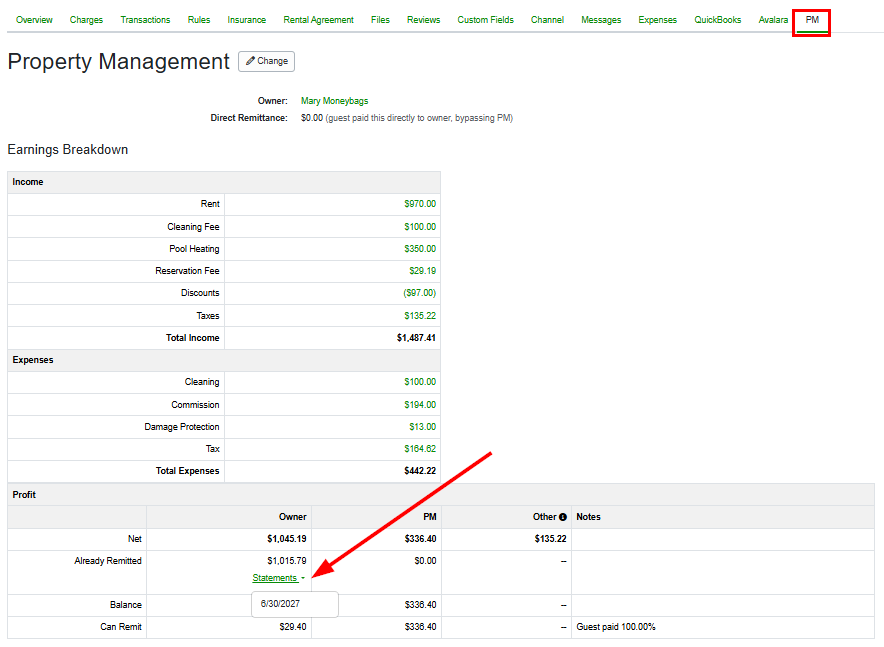The image size is (884, 647).
Task: Click Owner Can Remit value $29.40
Action: [293, 627]
